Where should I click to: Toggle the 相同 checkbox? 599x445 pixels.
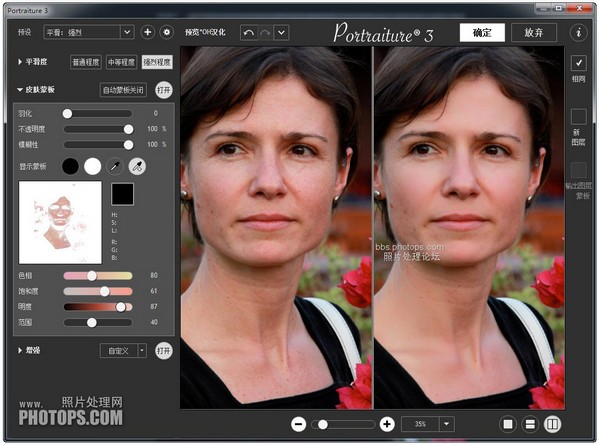(x=579, y=63)
